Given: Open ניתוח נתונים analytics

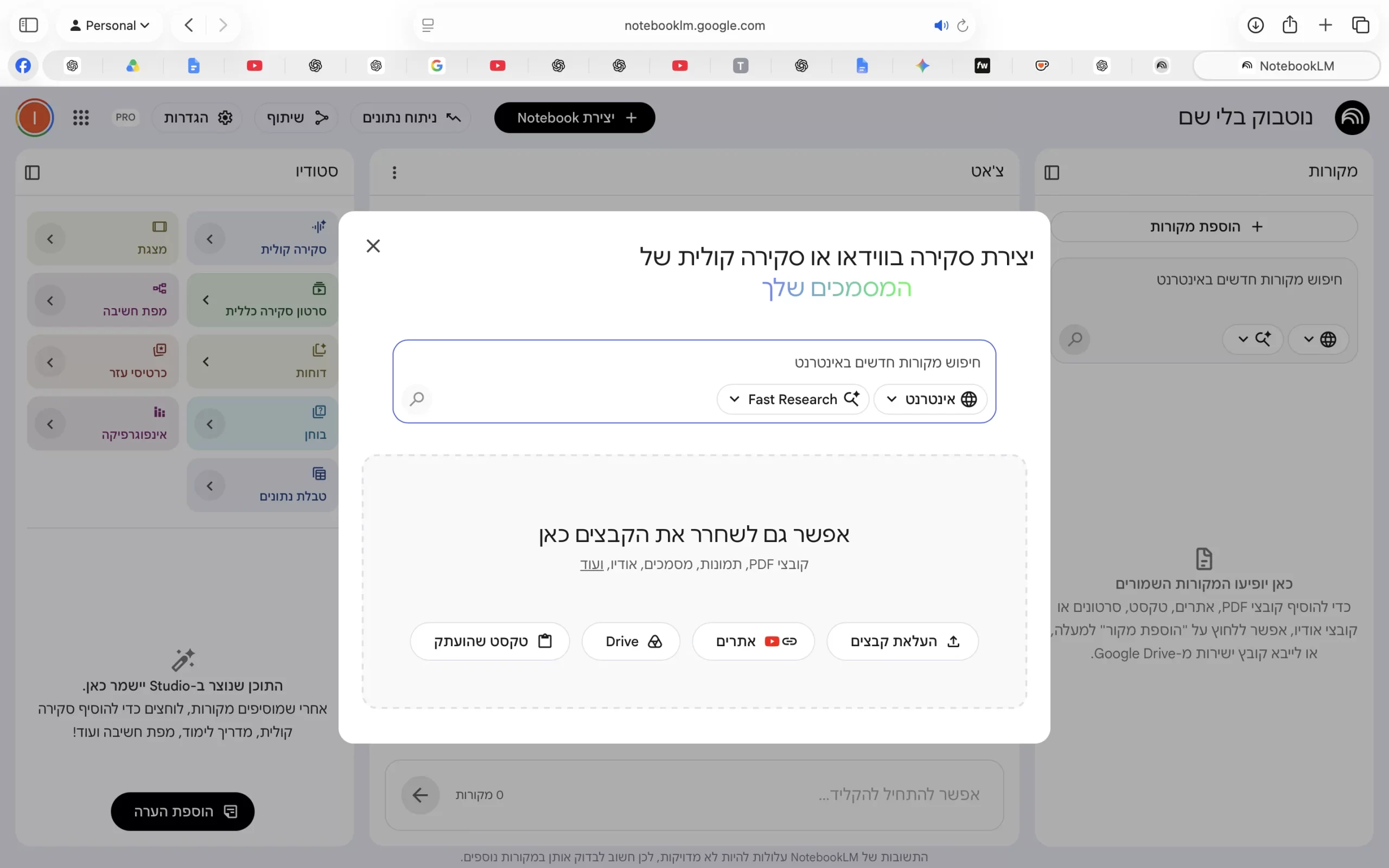Looking at the screenshot, I should 410,118.
